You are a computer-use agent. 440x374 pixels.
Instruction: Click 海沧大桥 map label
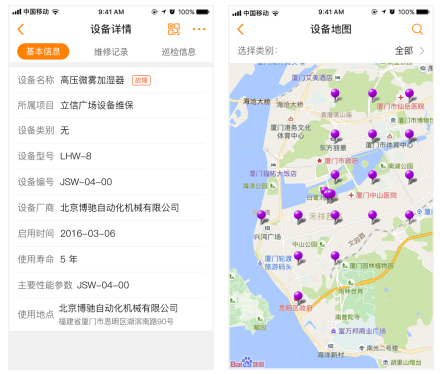click(257, 101)
